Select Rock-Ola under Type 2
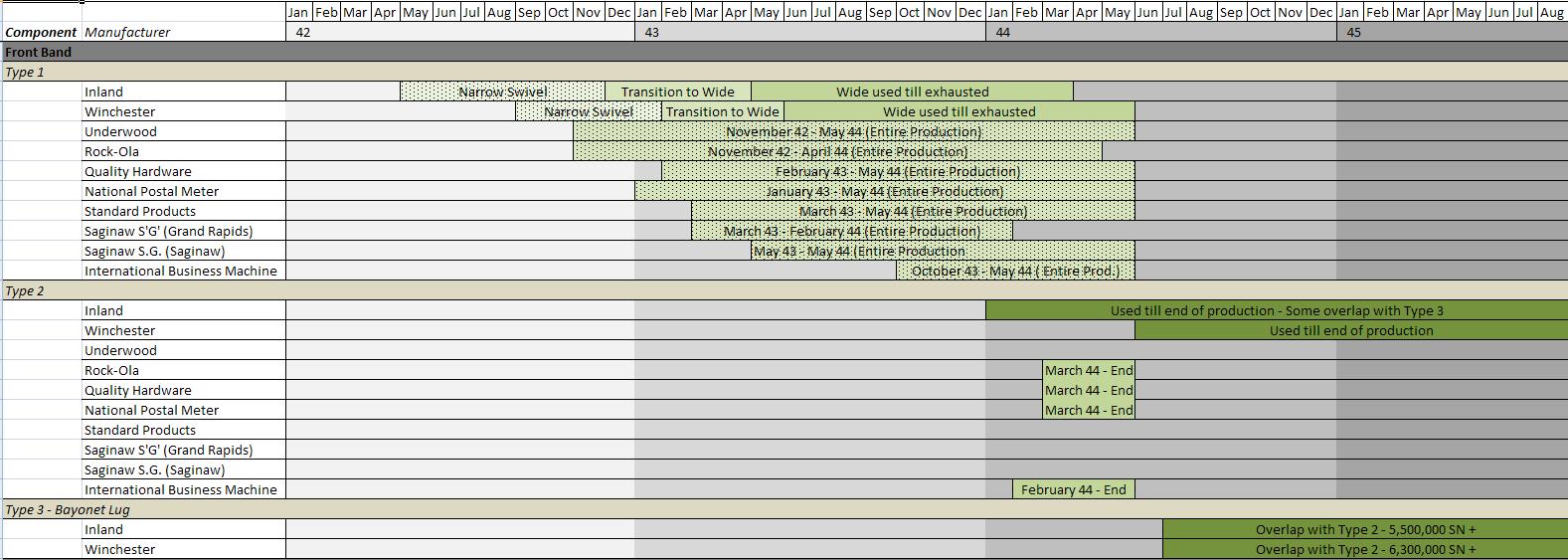The image size is (1568, 560). (184, 370)
